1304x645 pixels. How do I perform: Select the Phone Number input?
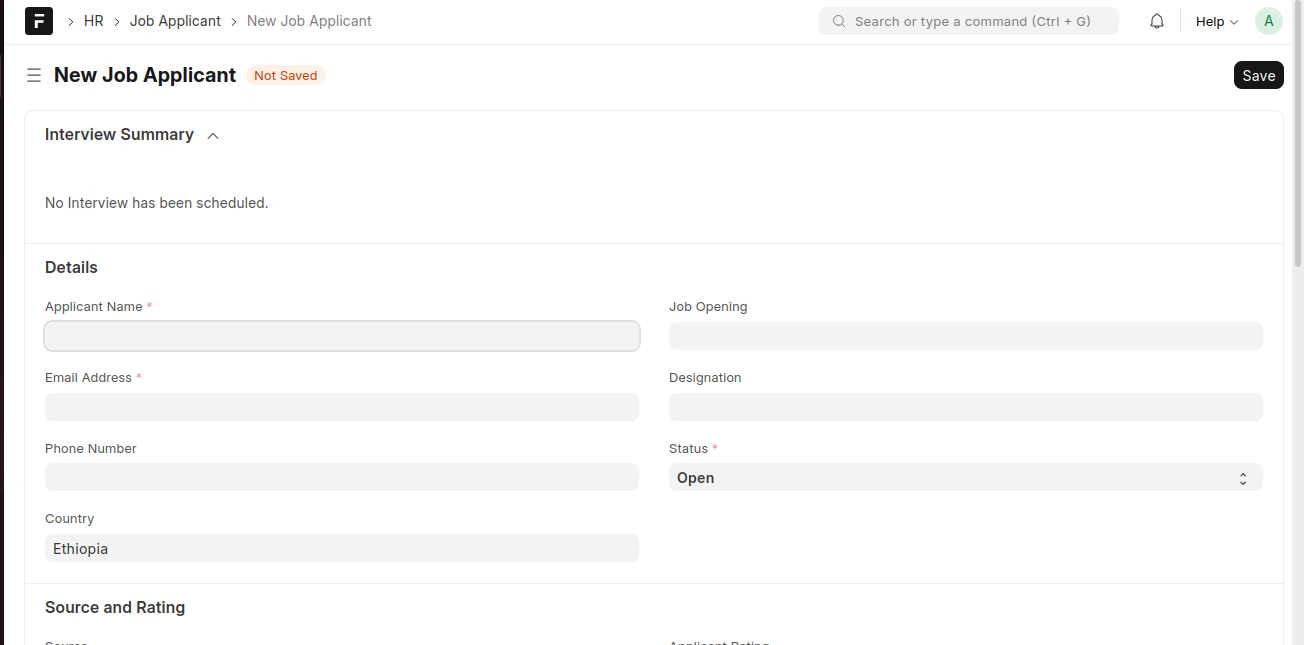(342, 477)
